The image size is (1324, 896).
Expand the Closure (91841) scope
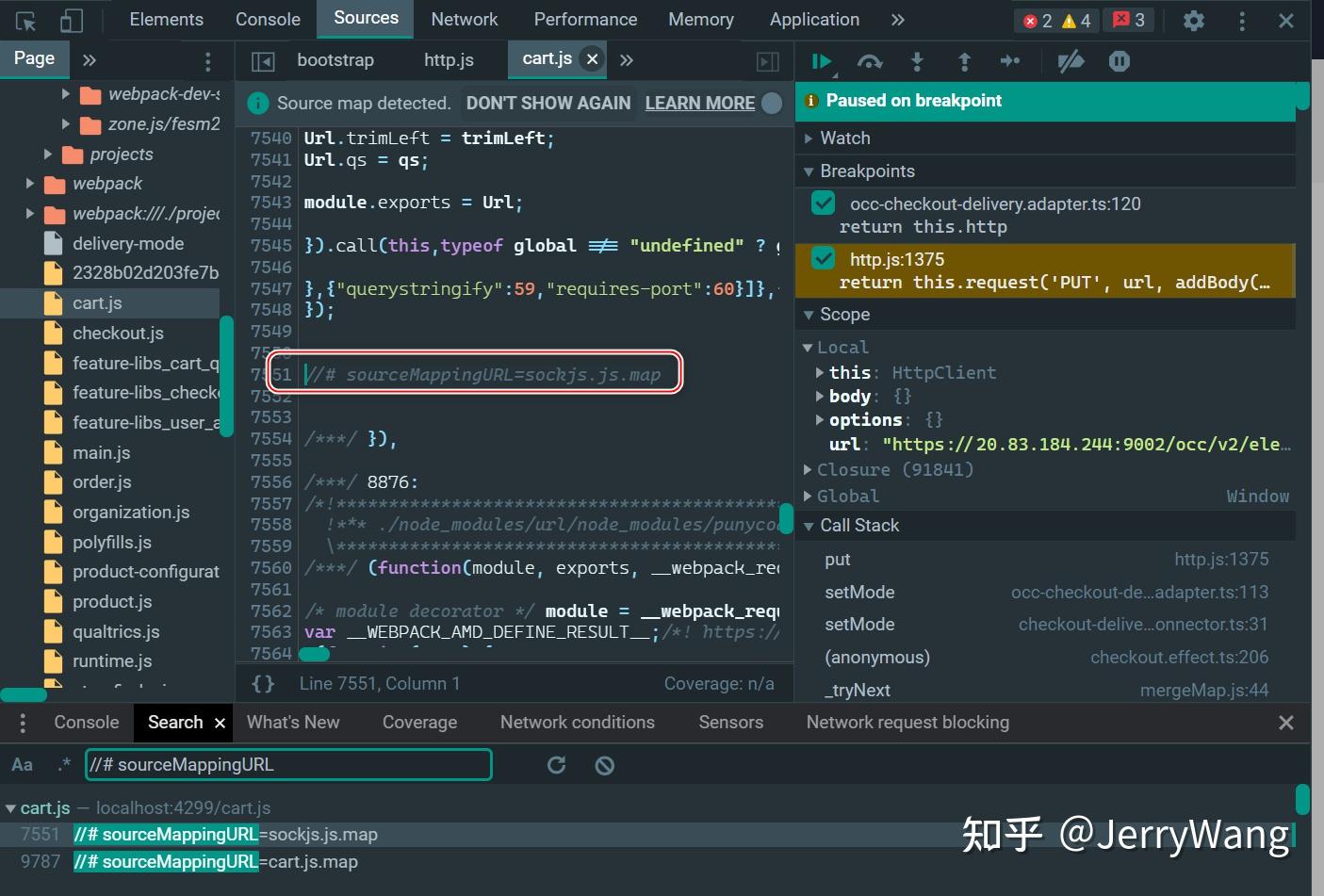[x=808, y=469]
